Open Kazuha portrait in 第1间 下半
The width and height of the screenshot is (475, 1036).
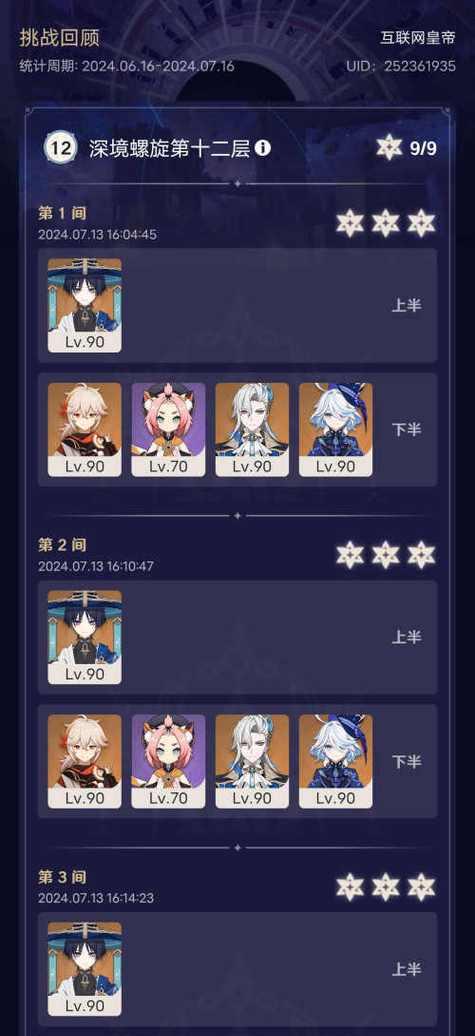85,429
